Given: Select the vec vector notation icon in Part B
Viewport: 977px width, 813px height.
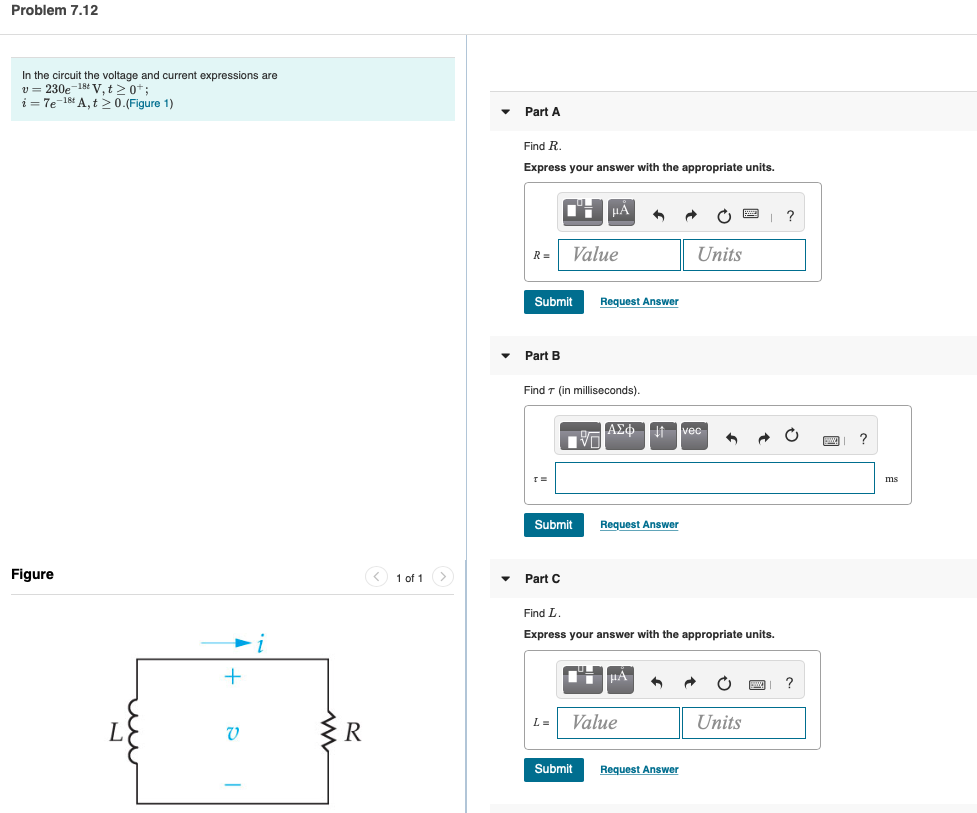Looking at the screenshot, I should pos(693,435).
